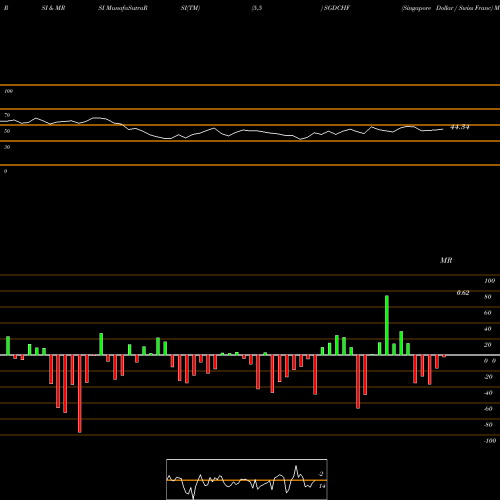Click the 50 level label on RSI axis

pos(7,131)
